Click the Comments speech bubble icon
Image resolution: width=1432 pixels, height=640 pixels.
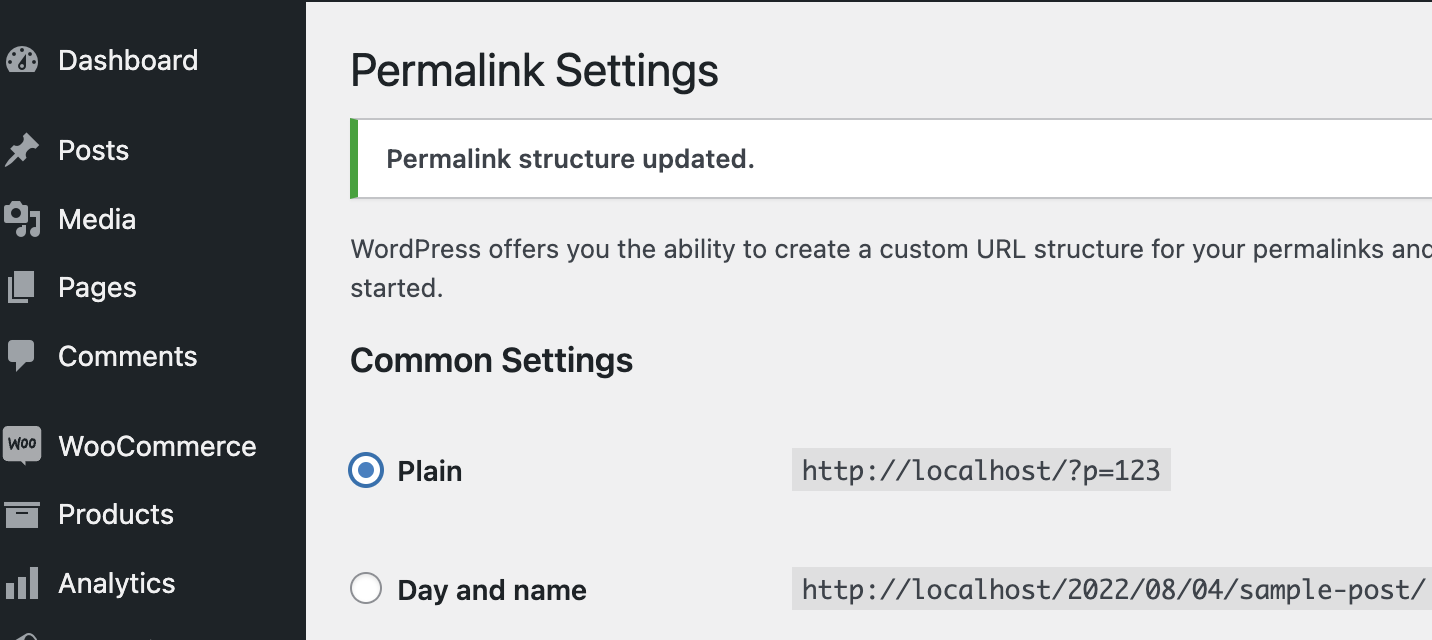tap(22, 356)
